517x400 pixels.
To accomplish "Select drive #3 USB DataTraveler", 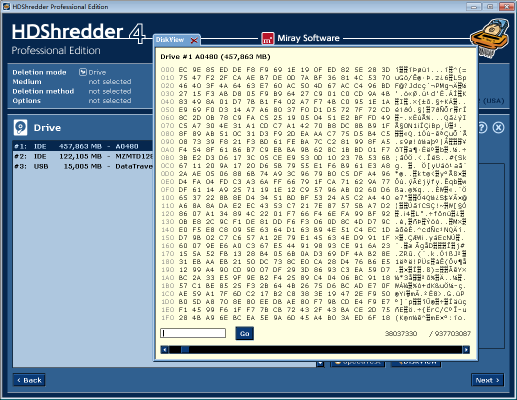I will (83, 166).
